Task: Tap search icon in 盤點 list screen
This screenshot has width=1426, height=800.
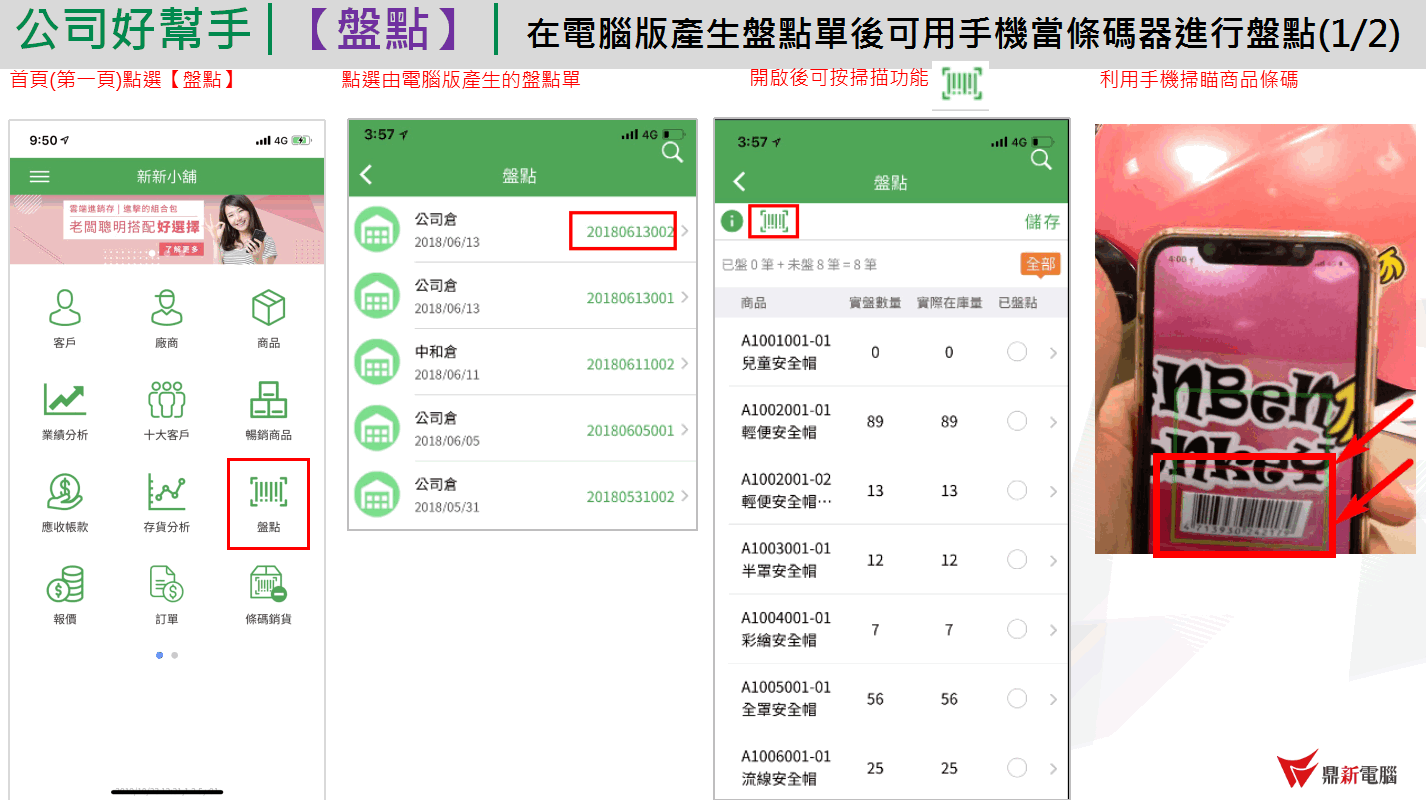Action: pyautogui.click(x=673, y=152)
